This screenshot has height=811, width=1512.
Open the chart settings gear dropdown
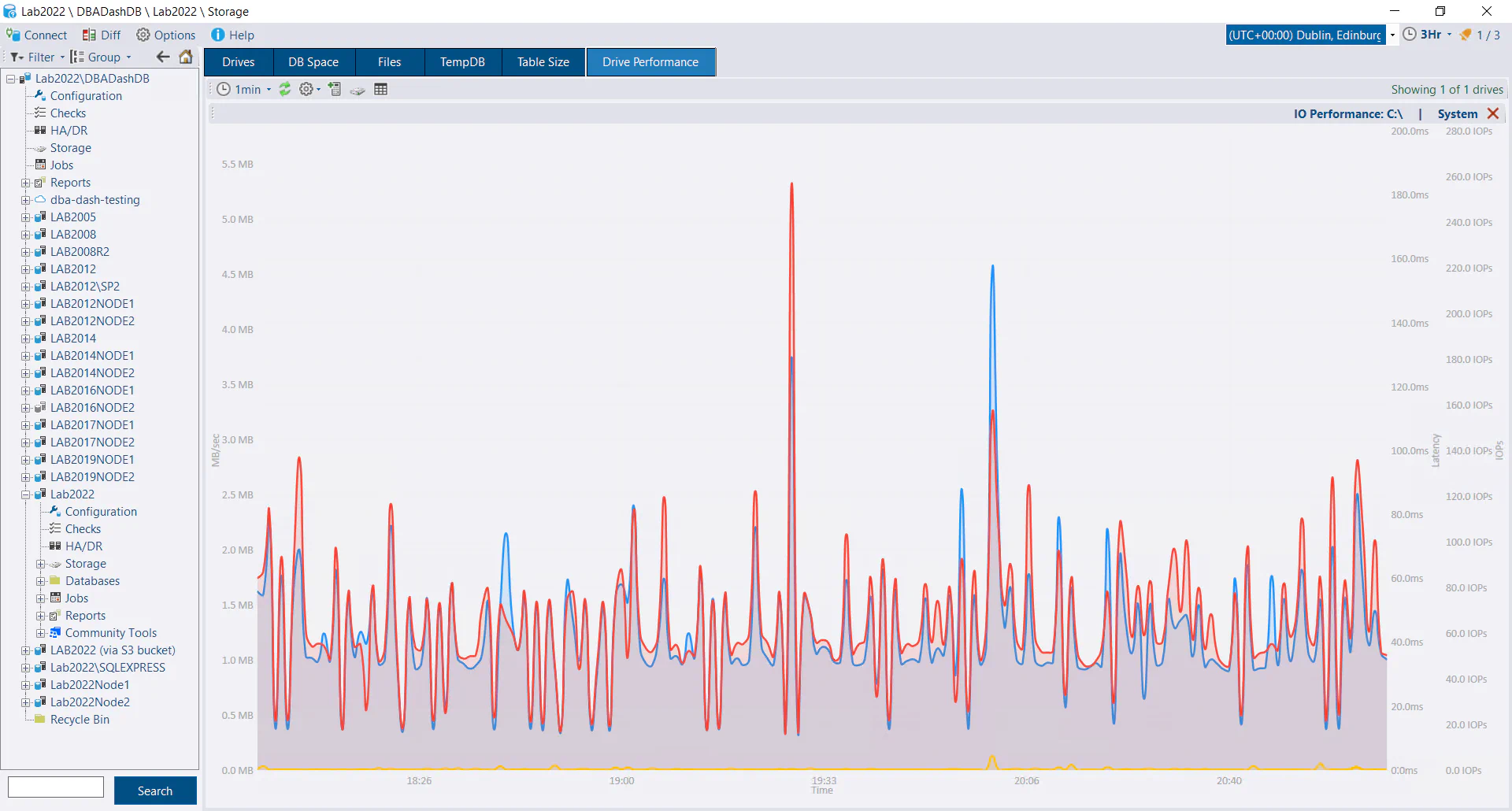[309, 90]
